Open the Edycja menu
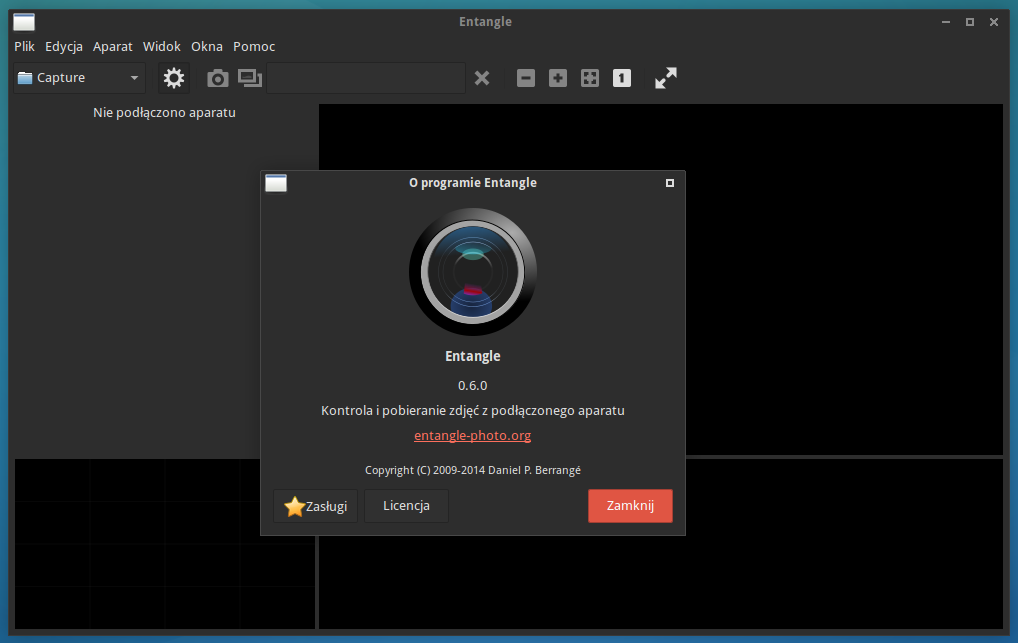The width and height of the screenshot is (1018, 643). (64, 46)
